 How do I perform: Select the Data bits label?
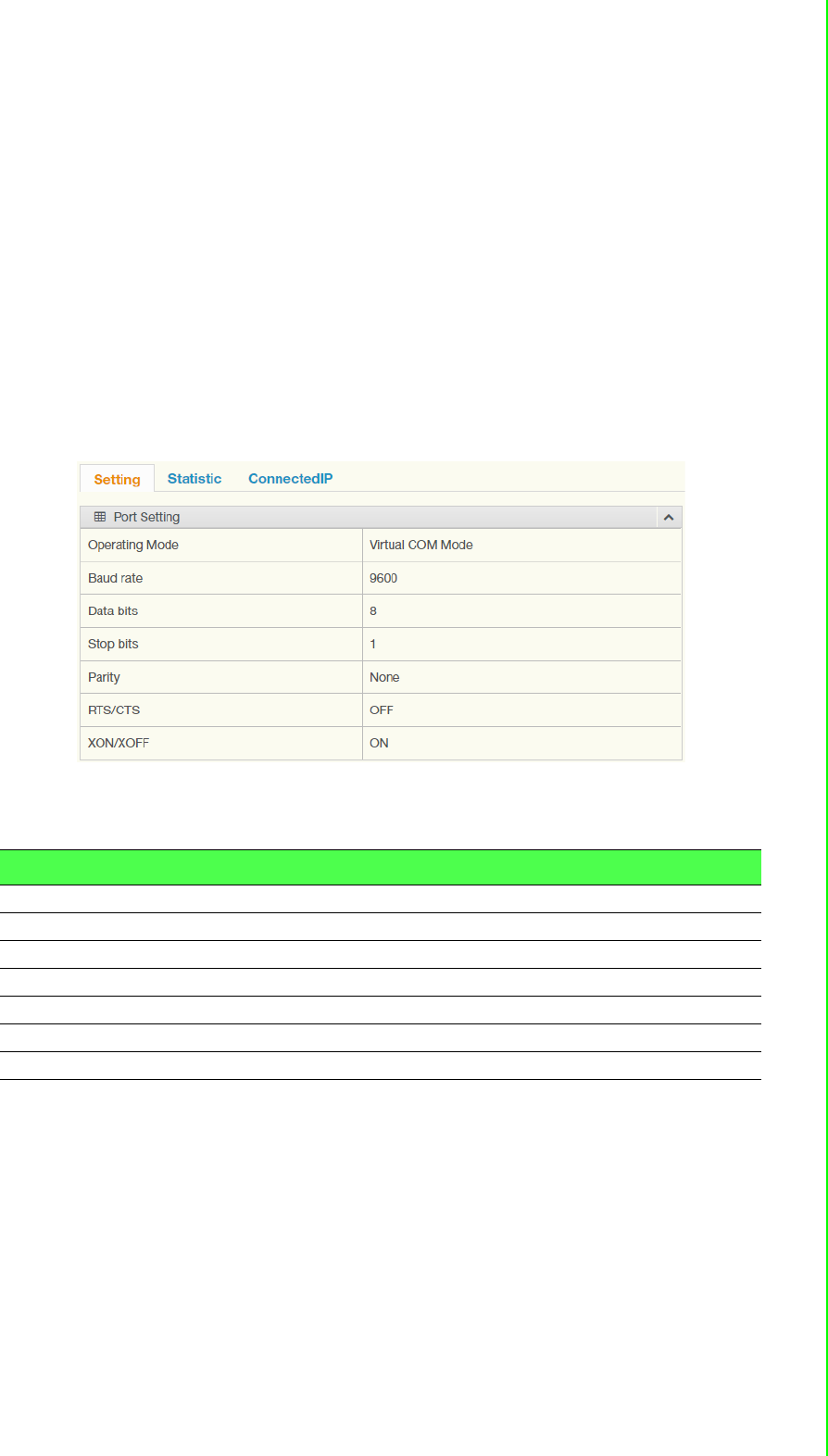coord(113,611)
